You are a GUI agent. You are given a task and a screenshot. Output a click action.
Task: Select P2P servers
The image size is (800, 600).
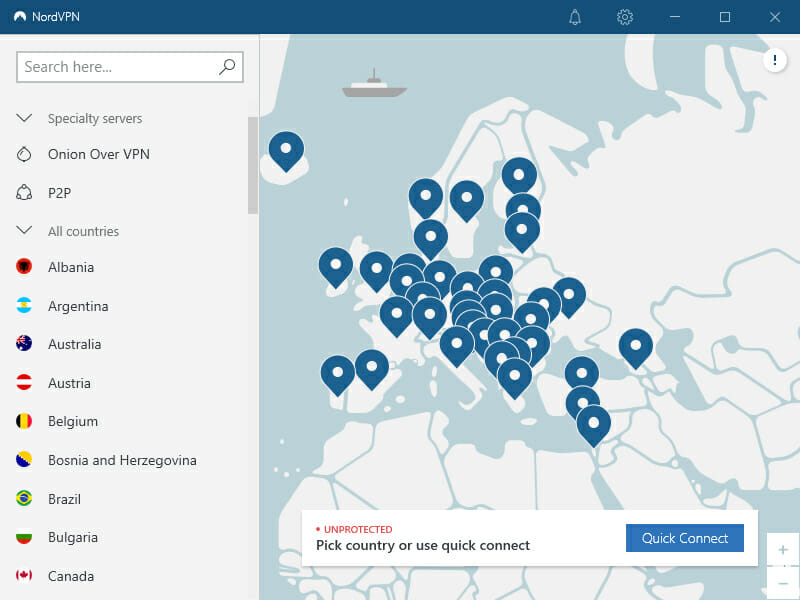[x=59, y=193]
